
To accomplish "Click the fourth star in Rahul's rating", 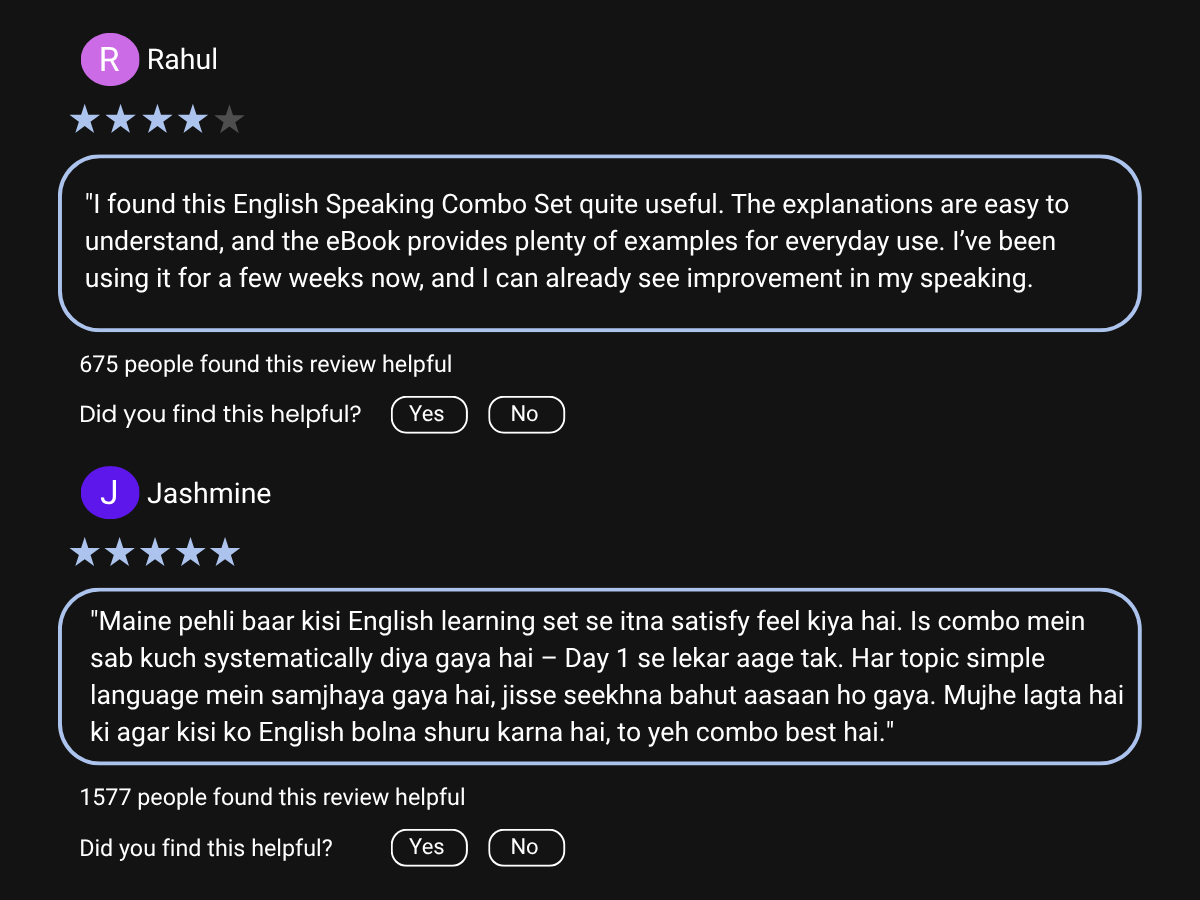I will click(x=192, y=121).
